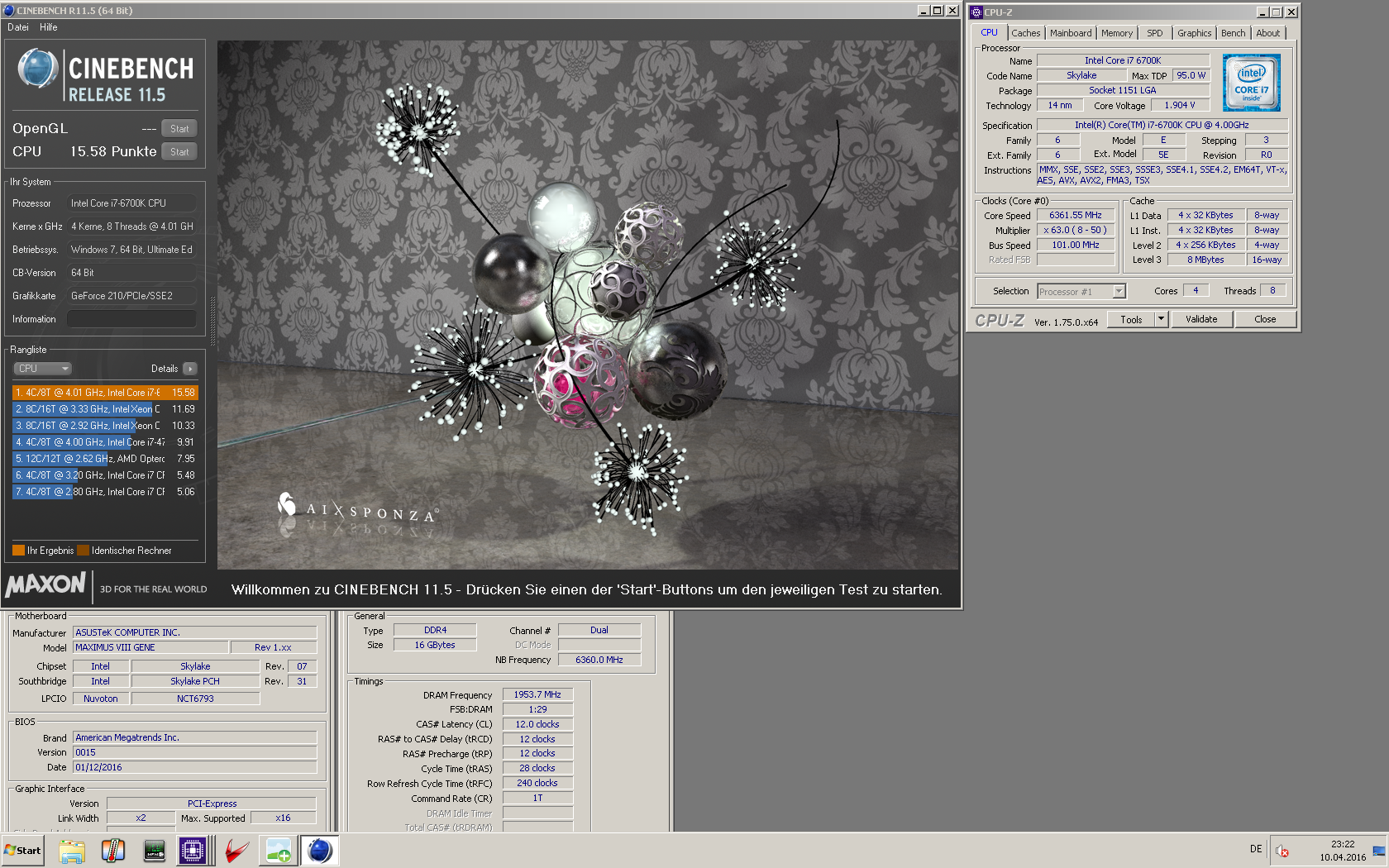The width and height of the screenshot is (1389, 868).
Task: Open the file explorer folder taskbar icon
Action: coord(72,851)
